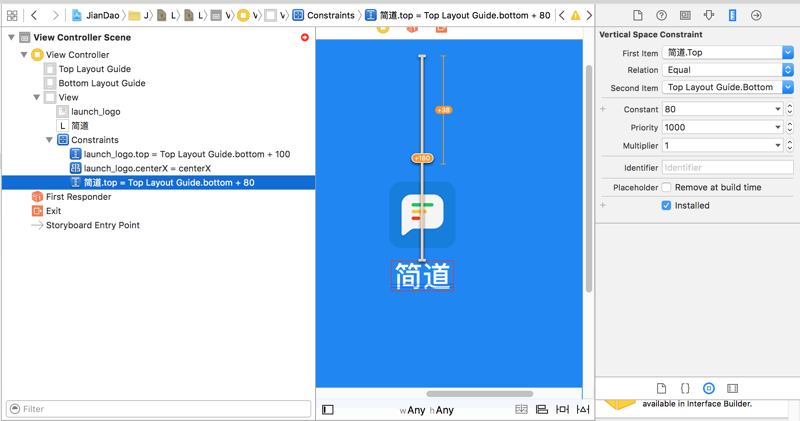800x421 pixels.
Task: Open Constant combo box arrow
Action: click(778, 109)
